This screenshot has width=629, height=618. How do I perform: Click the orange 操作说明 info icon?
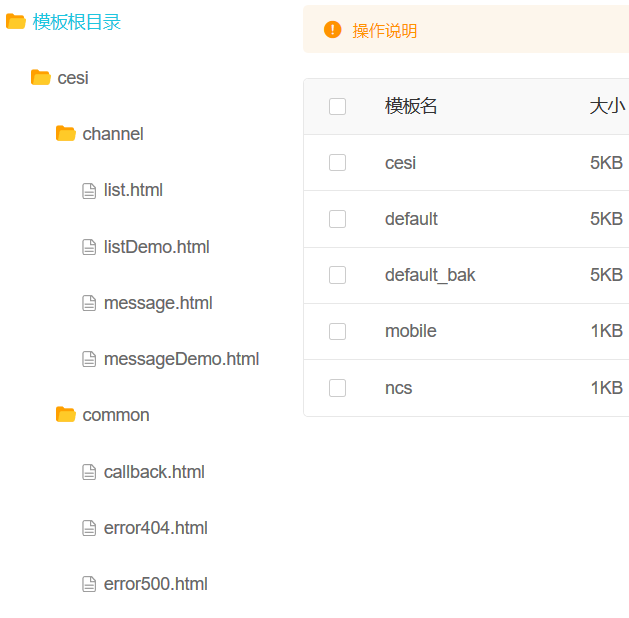pos(333,30)
